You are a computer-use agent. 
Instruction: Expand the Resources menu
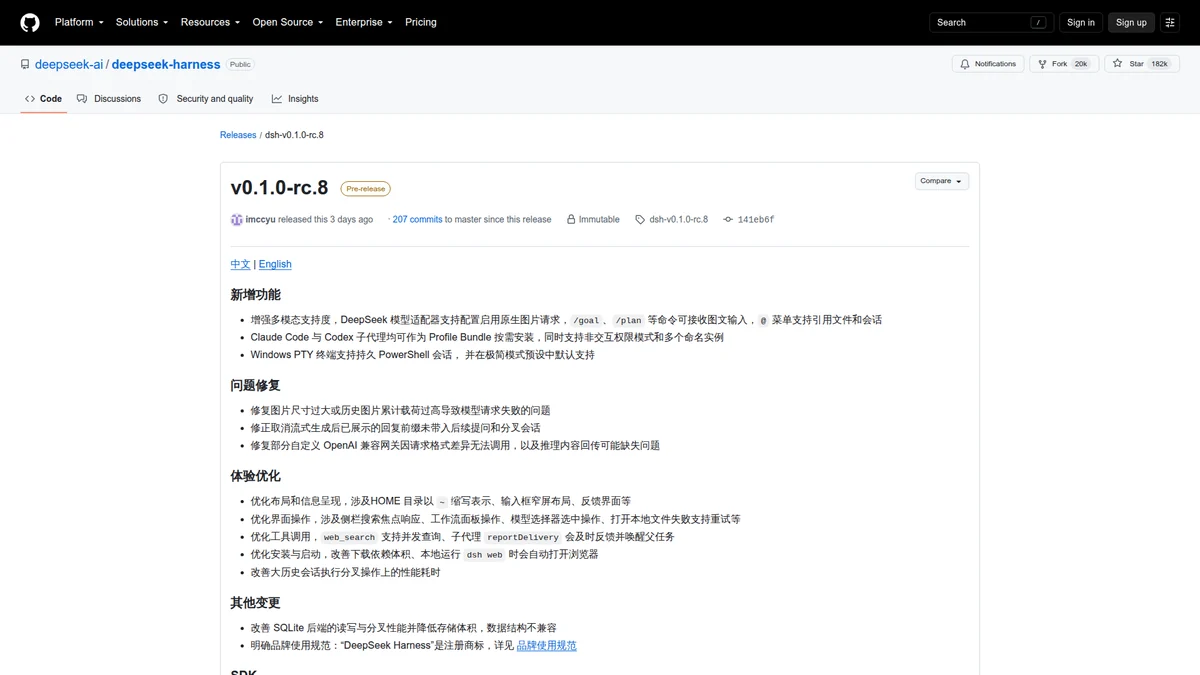coord(210,22)
